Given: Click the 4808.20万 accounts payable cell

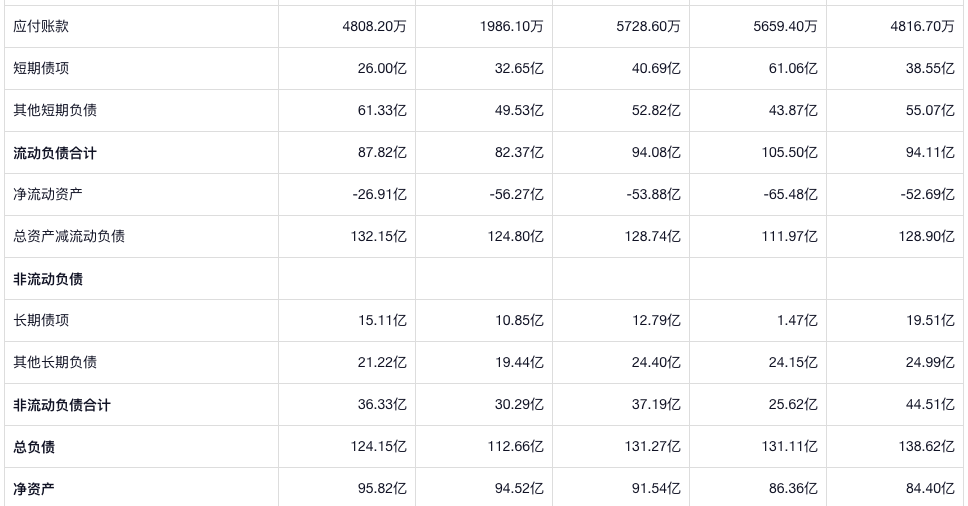Looking at the screenshot, I should 374,27.
